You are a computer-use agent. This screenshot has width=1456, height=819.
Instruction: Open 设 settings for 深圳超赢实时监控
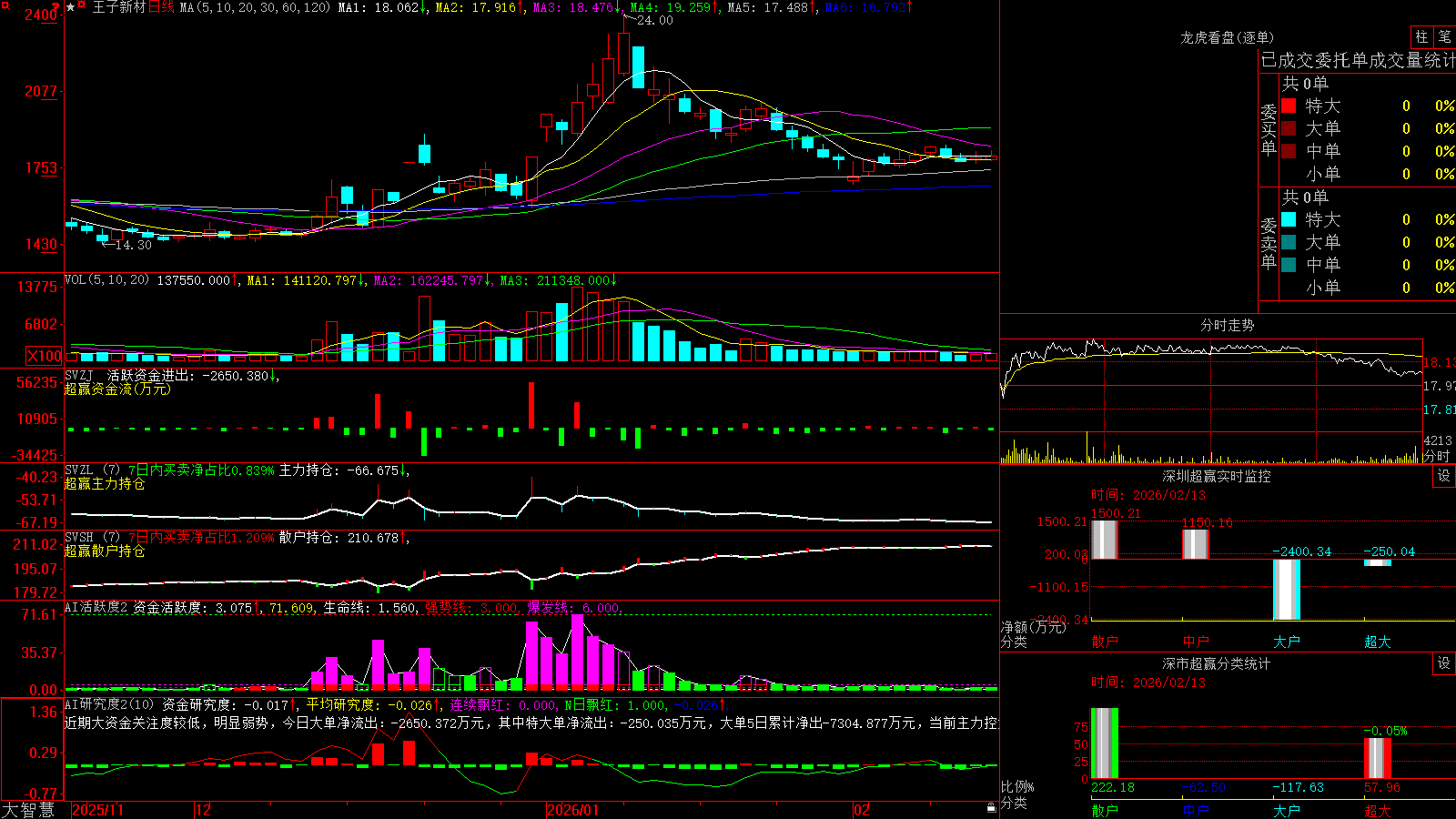(x=1444, y=476)
